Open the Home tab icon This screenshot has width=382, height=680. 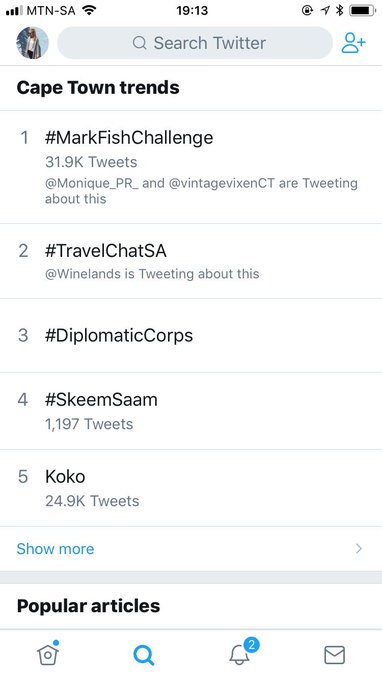48,654
